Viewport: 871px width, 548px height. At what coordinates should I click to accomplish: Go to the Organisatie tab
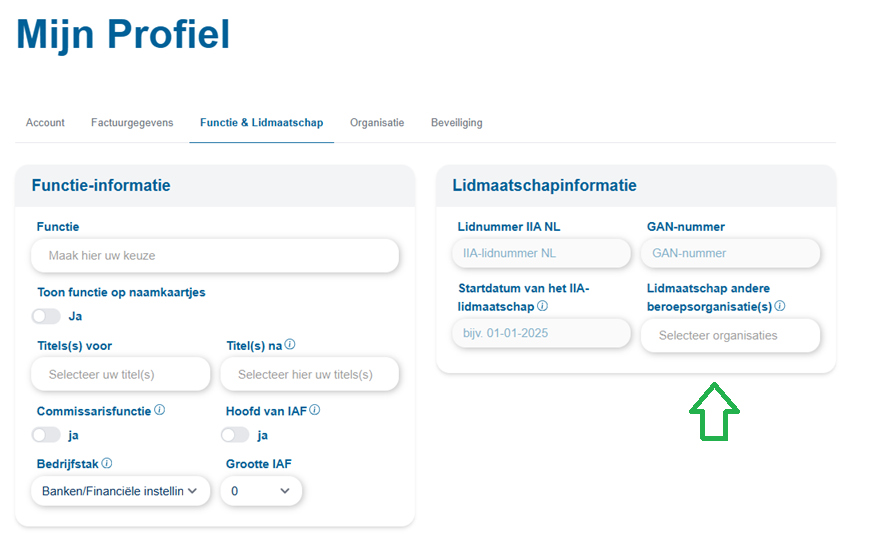377,123
